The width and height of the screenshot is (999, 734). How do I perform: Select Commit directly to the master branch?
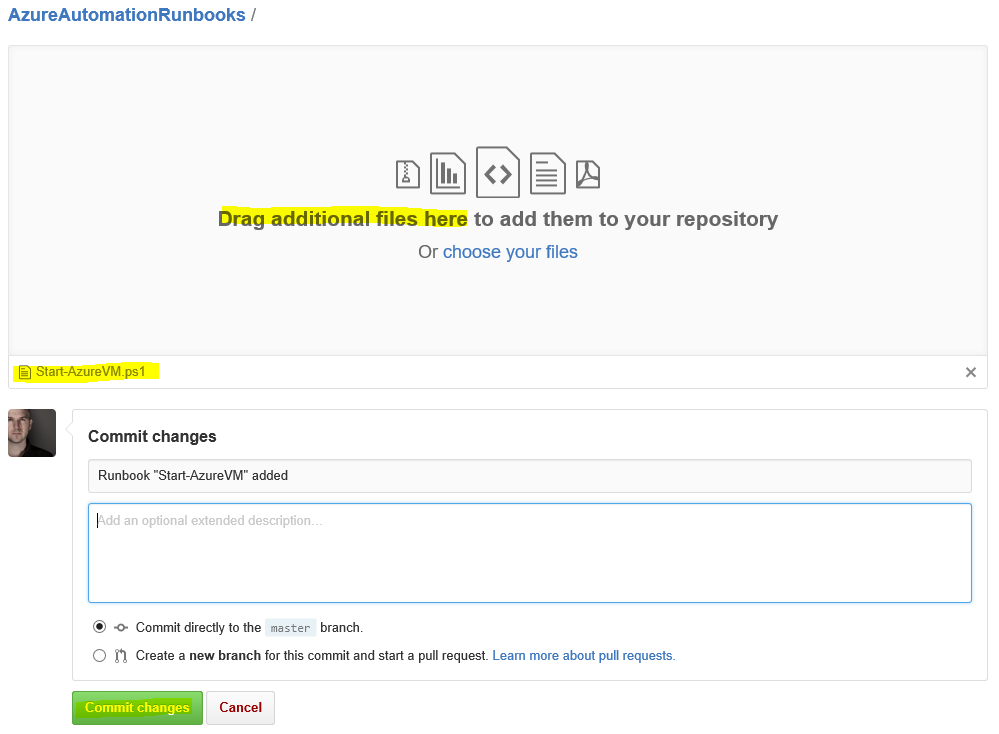99,627
